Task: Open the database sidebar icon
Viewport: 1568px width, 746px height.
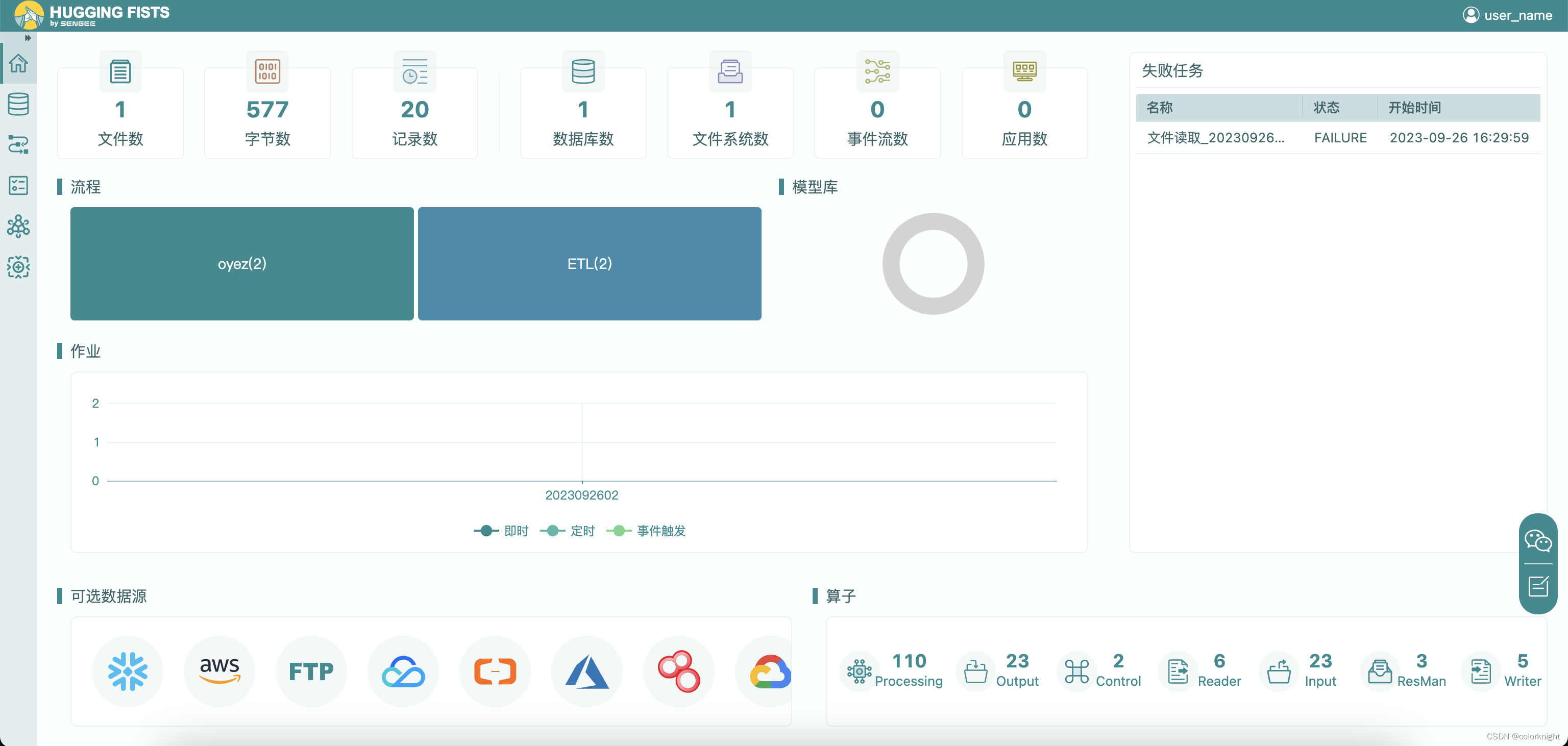Action: 18,104
